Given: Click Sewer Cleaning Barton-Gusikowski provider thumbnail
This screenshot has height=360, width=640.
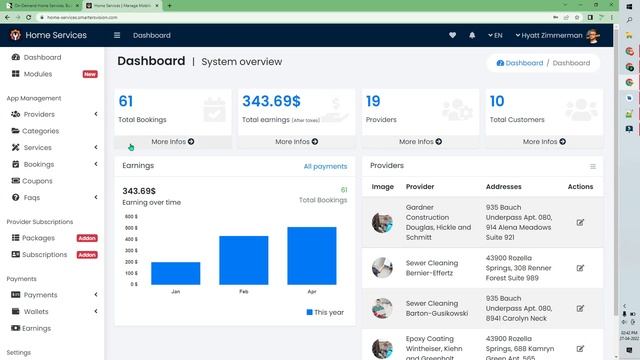Looking at the screenshot, I should click(382, 308).
